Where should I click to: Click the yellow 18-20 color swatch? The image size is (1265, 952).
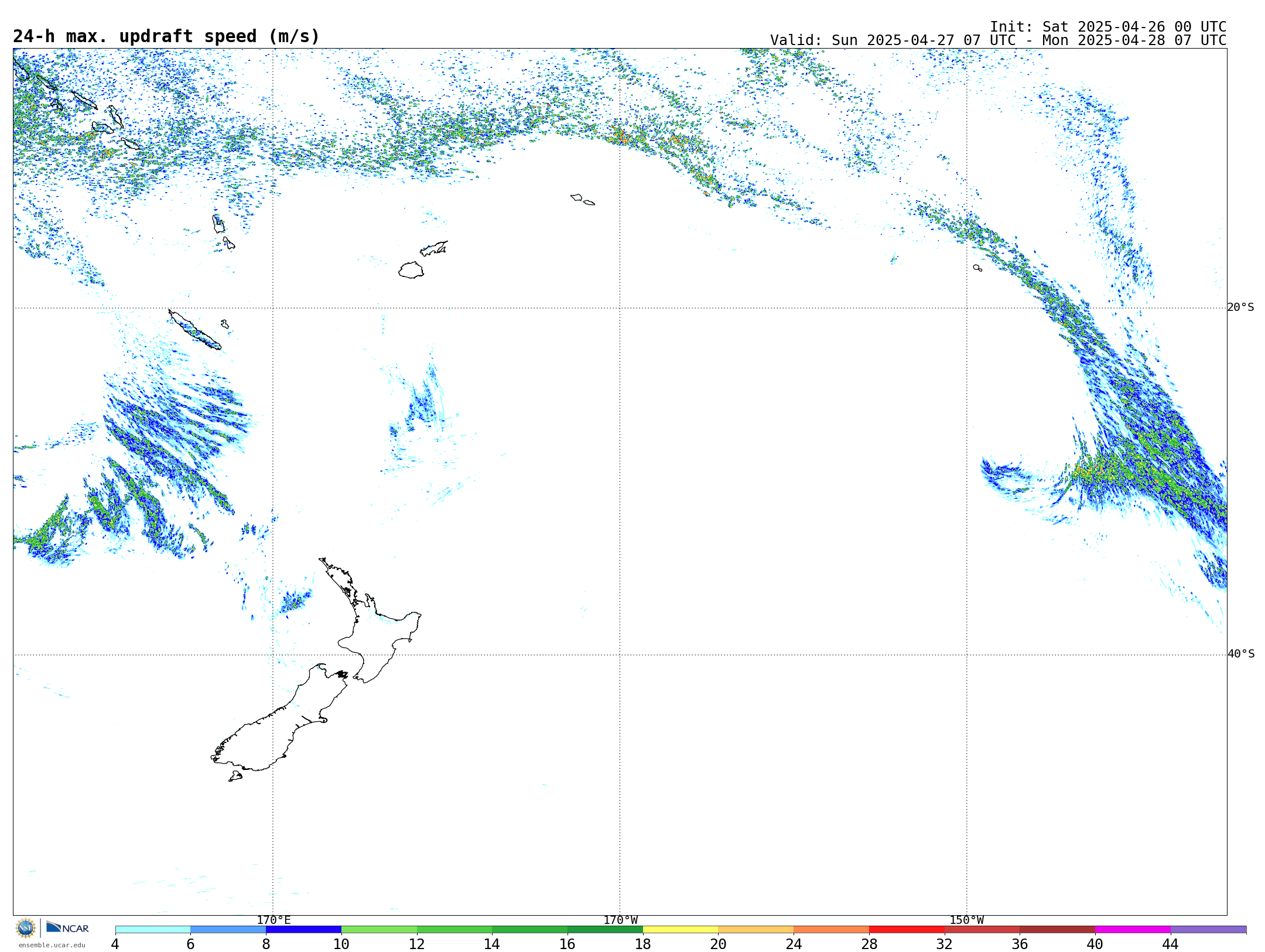point(681,930)
